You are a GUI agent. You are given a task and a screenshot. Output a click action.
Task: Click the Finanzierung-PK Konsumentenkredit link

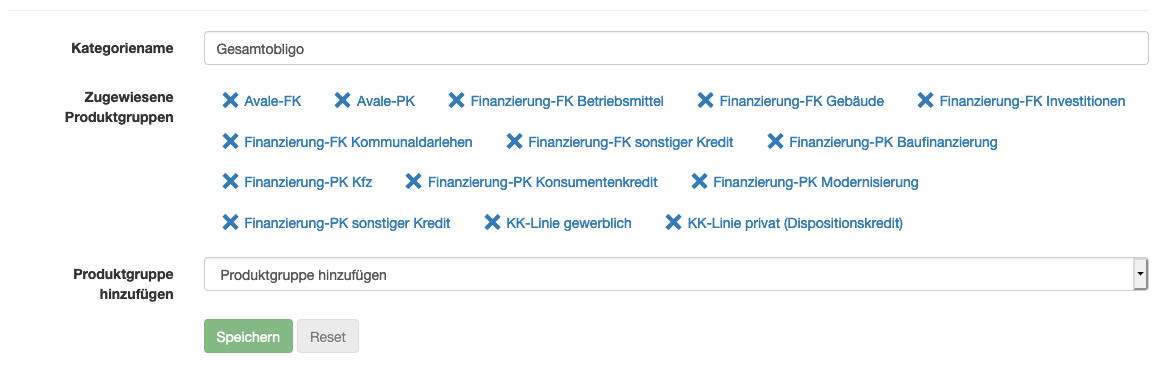[x=543, y=182]
